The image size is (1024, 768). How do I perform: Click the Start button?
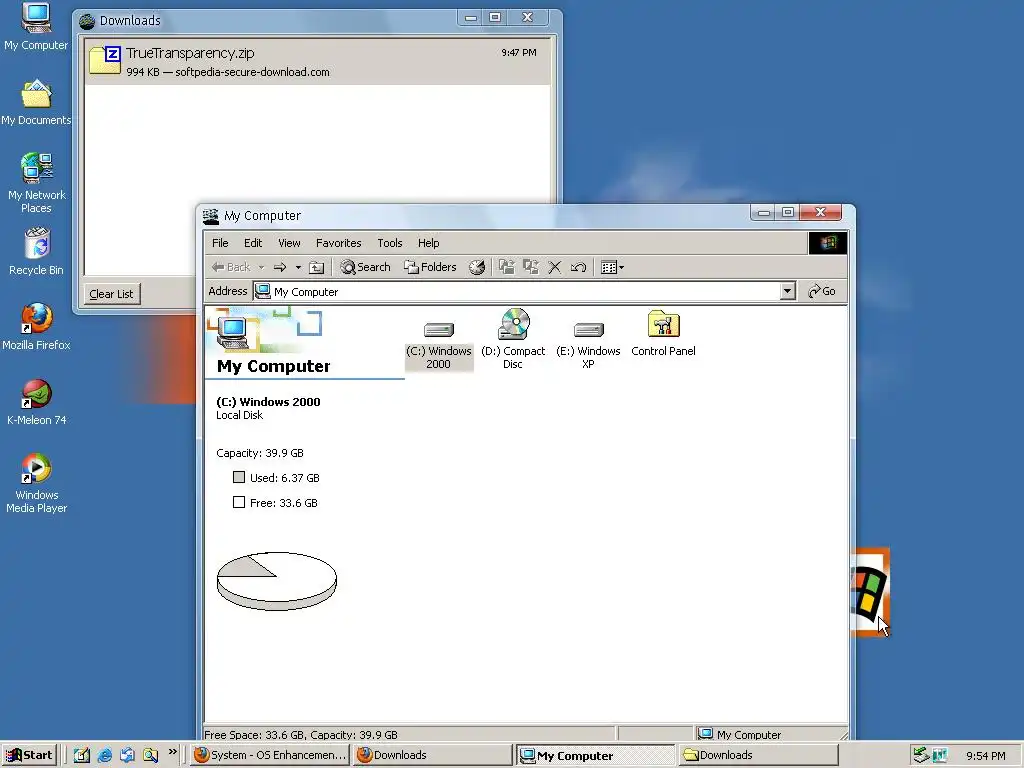(x=29, y=755)
